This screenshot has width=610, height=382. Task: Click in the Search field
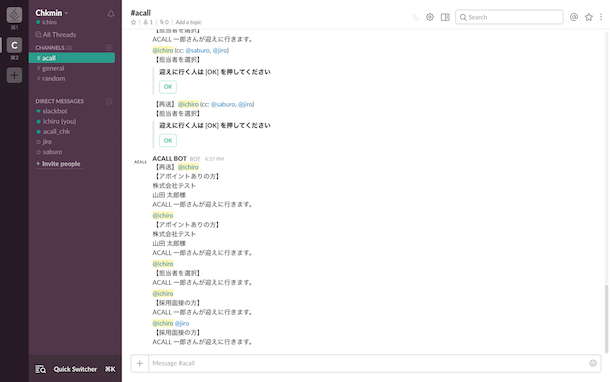coord(509,17)
